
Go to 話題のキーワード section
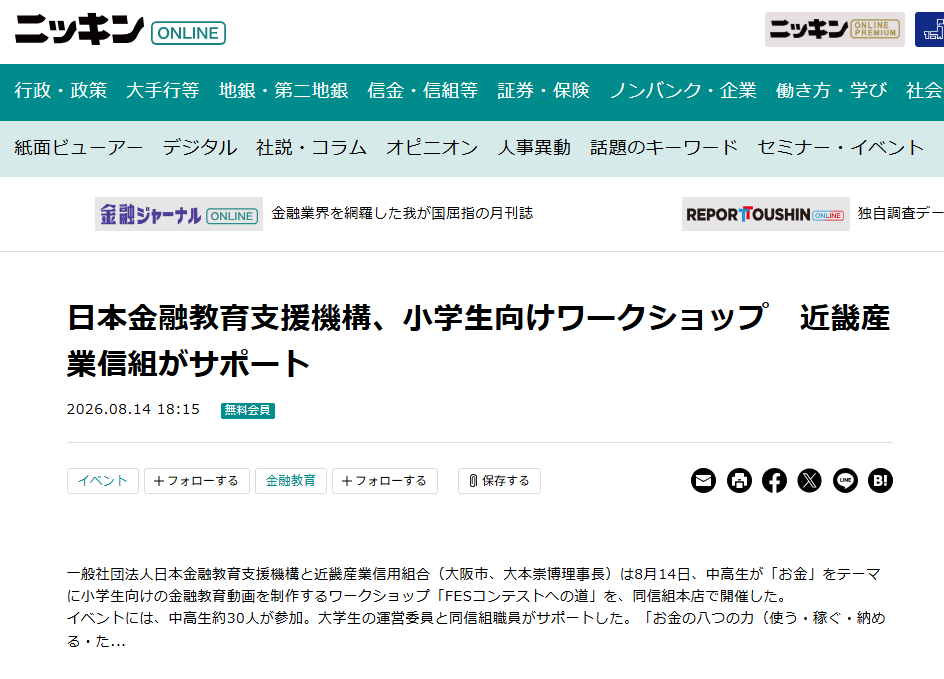pos(664,147)
